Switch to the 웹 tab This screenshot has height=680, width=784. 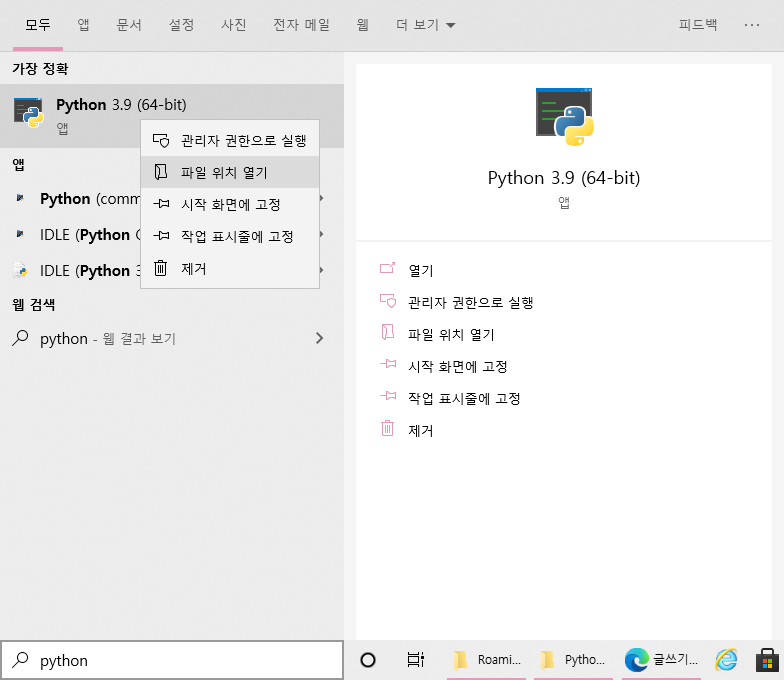pos(362,24)
